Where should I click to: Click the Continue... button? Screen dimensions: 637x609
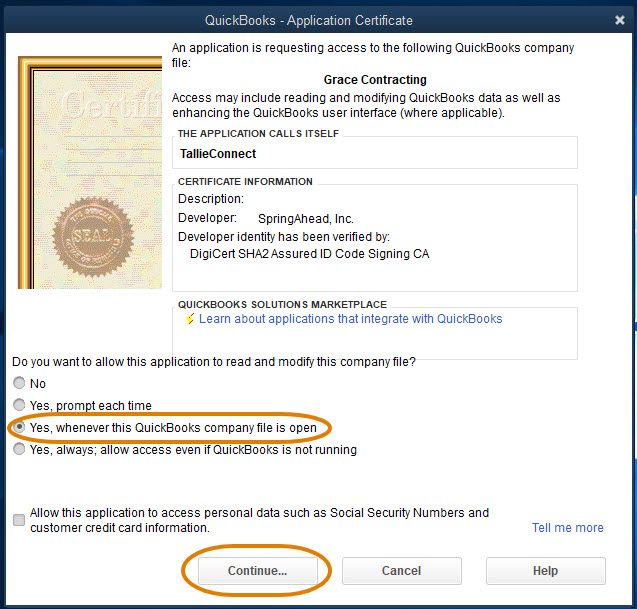pyautogui.click(x=258, y=571)
